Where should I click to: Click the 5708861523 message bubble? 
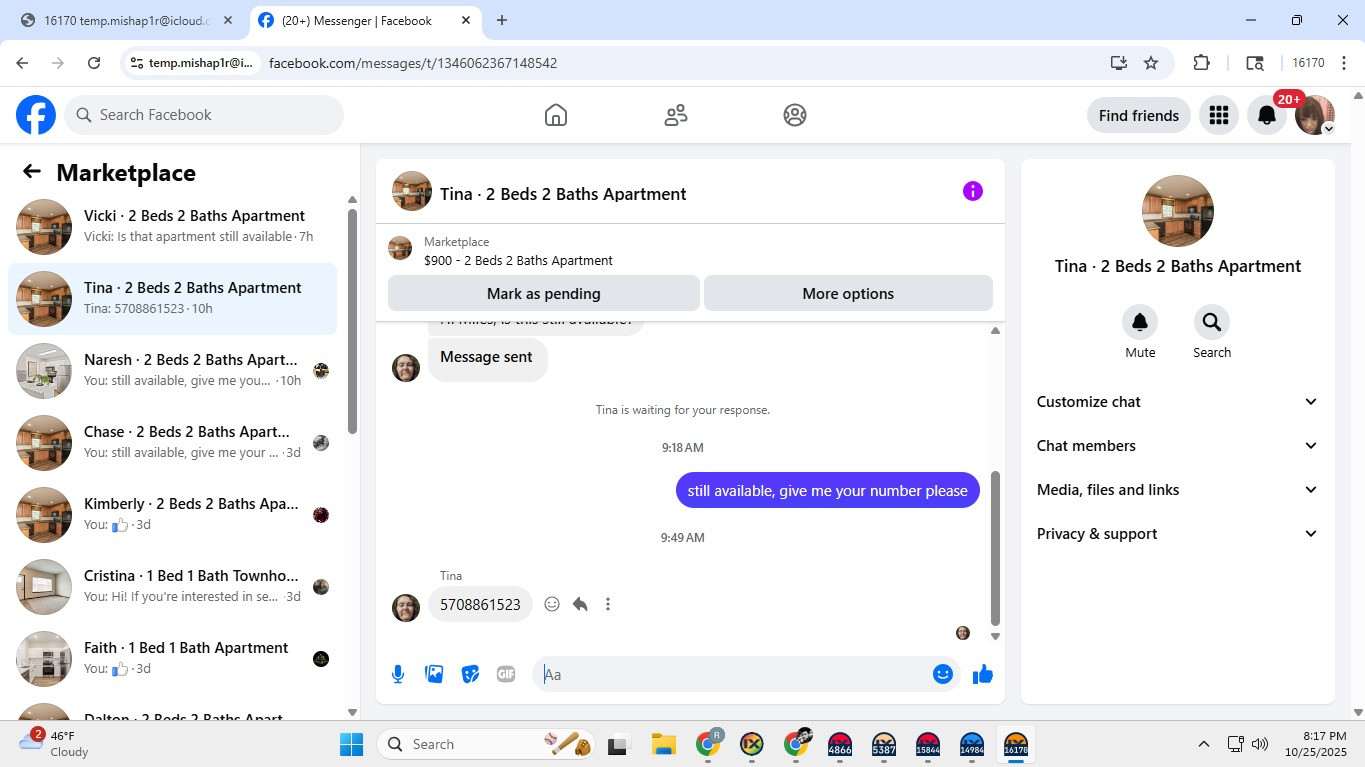480,604
